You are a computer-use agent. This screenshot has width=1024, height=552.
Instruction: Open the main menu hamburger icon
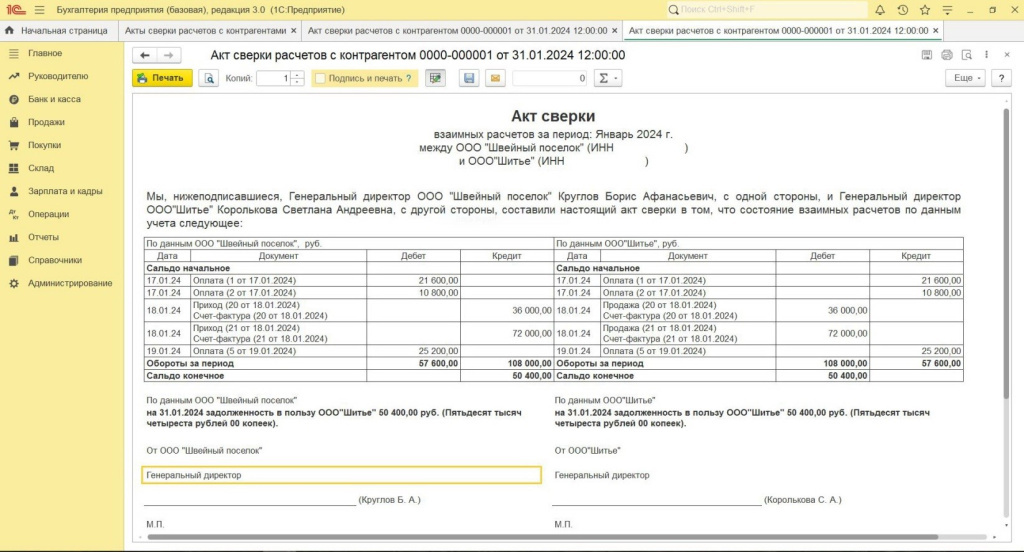point(39,9)
